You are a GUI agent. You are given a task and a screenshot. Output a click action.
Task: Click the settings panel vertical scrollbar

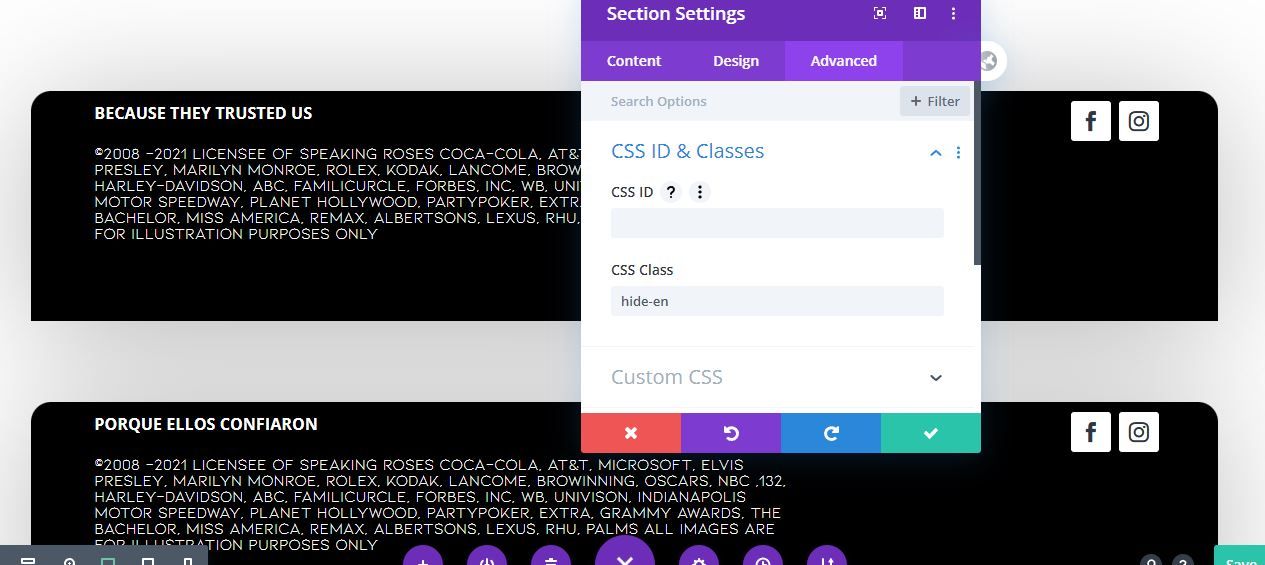tap(977, 174)
